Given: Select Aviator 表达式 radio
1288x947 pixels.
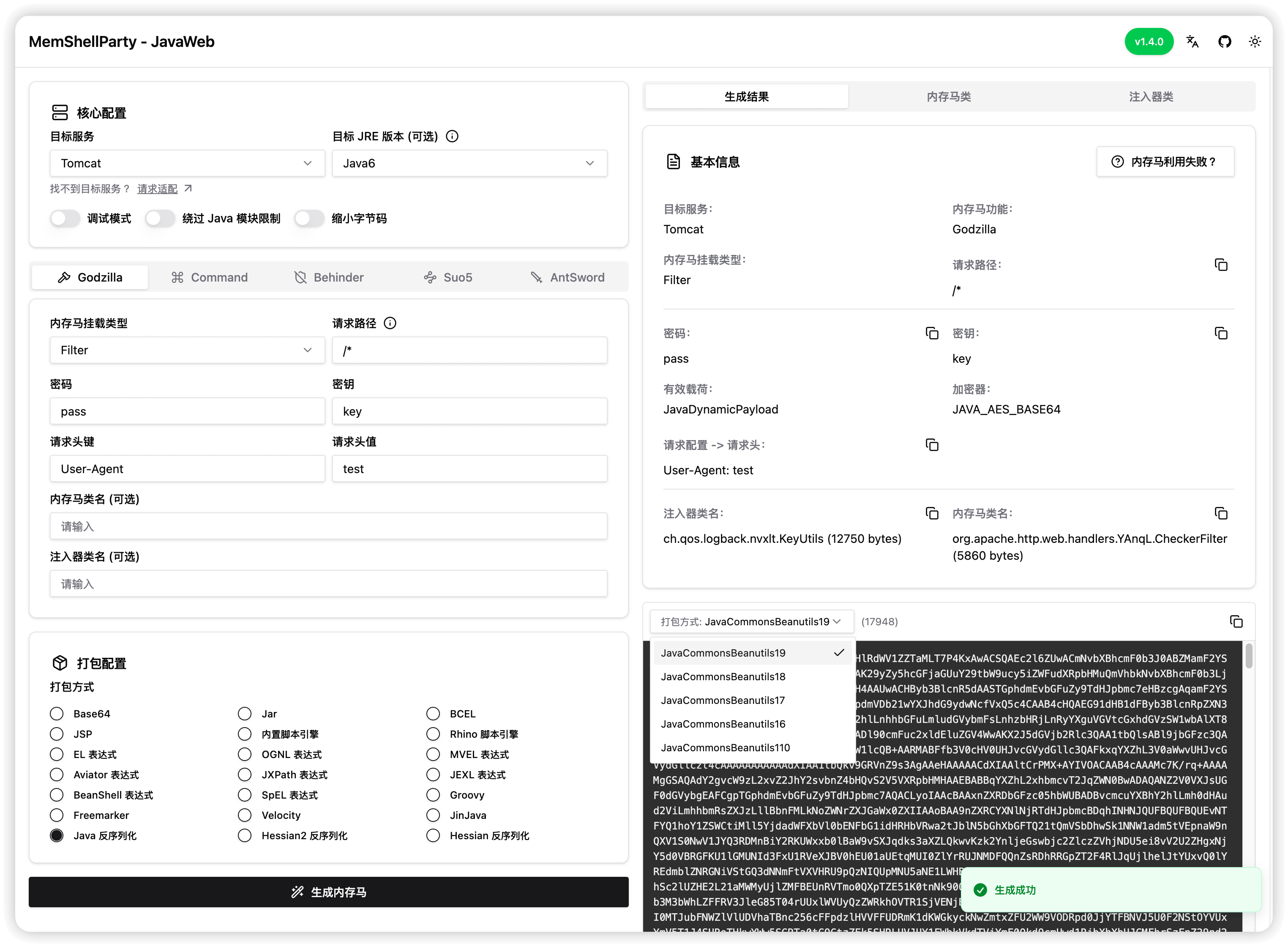Looking at the screenshot, I should tap(57, 775).
